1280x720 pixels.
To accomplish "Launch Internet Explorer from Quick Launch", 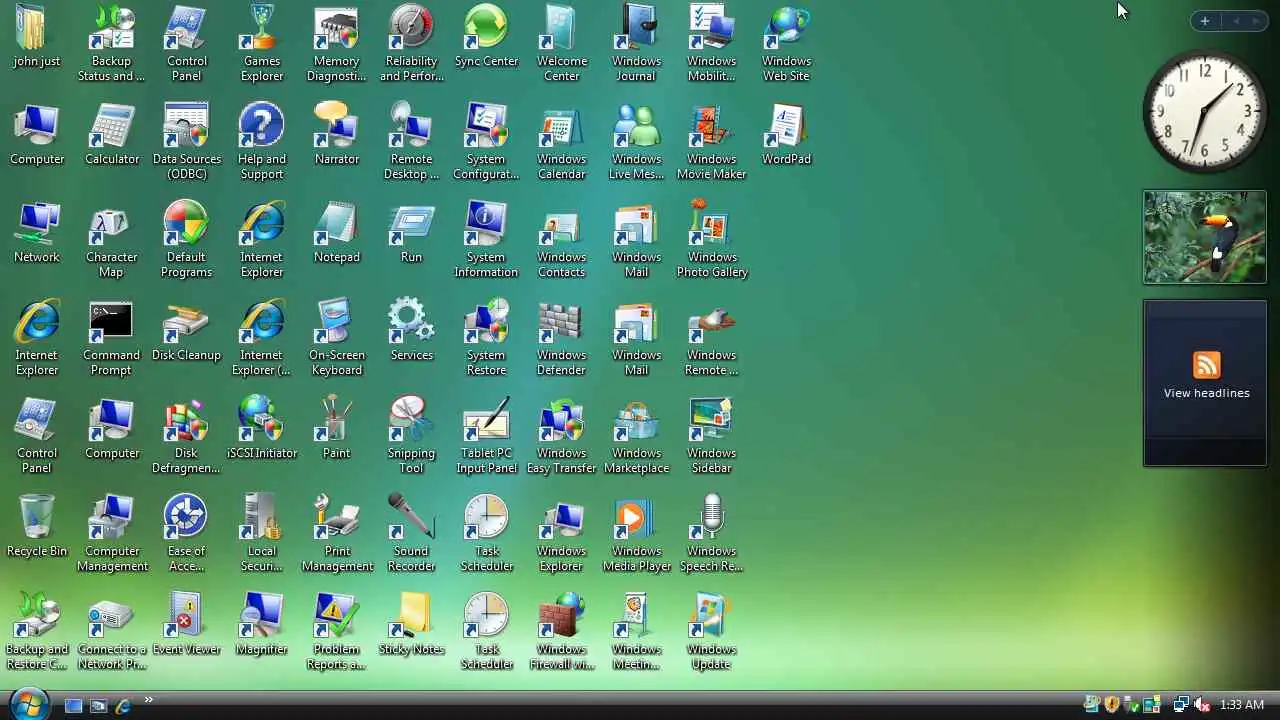I will pos(123,706).
